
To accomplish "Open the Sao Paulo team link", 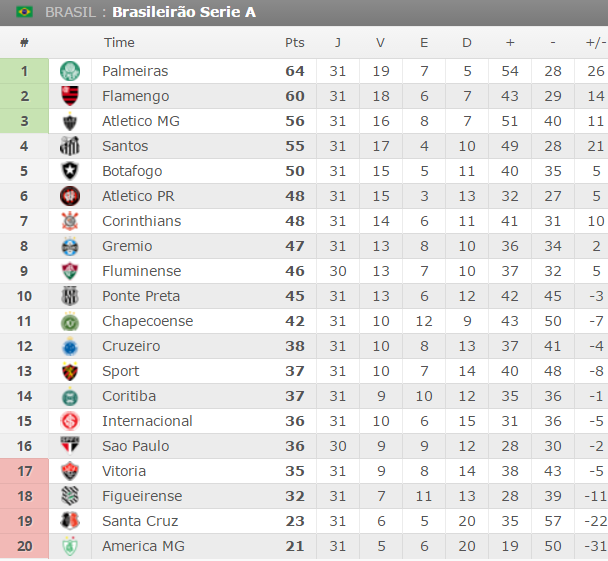I will (x=136, y=446).
